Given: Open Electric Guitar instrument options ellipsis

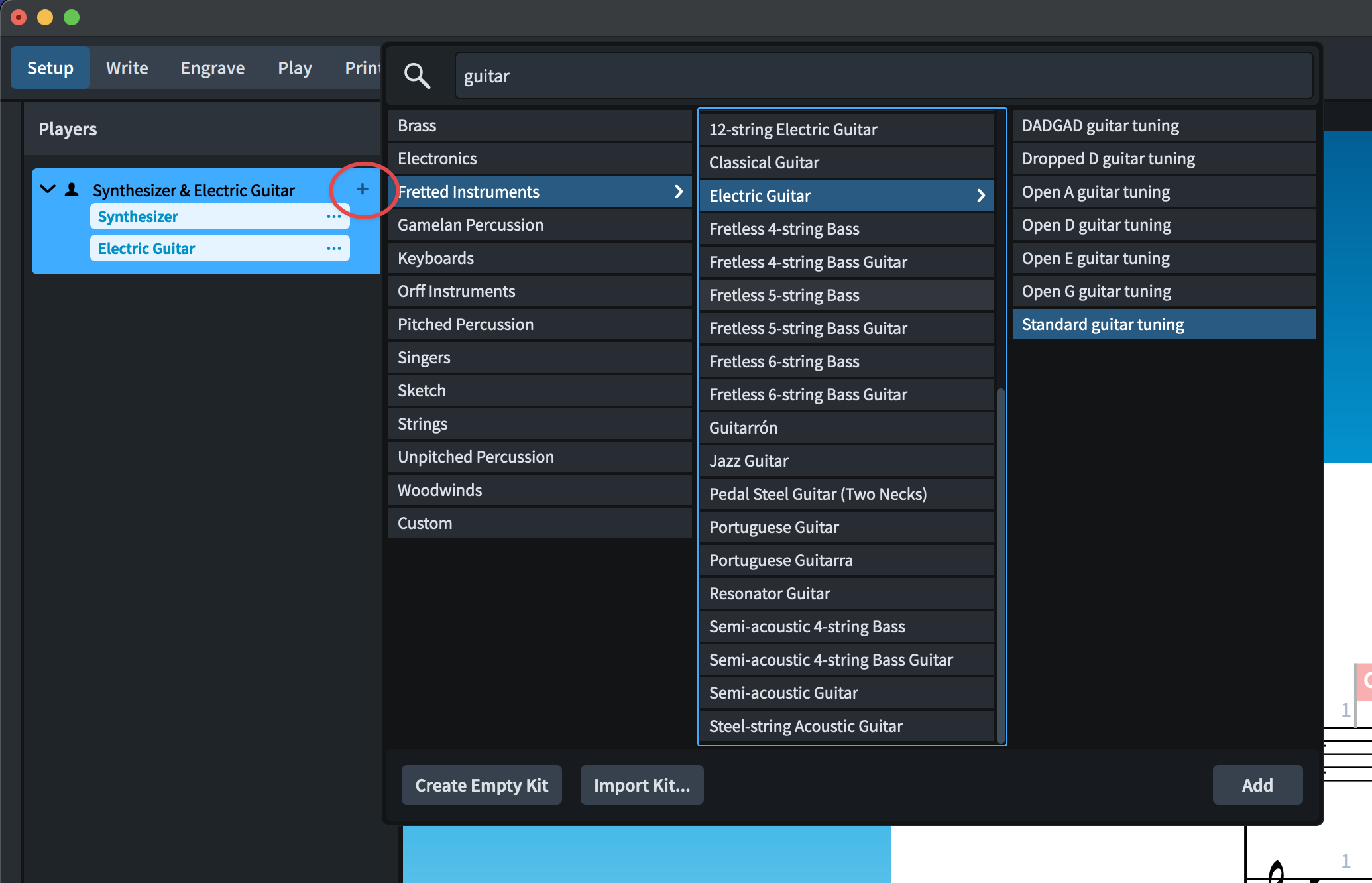Looking at the screenshot, I should [333, 249].
